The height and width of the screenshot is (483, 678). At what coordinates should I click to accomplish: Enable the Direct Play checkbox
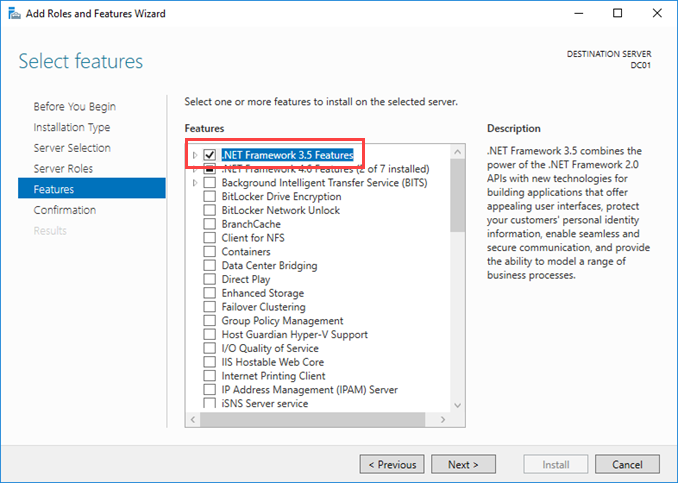(x=210, y=279)
